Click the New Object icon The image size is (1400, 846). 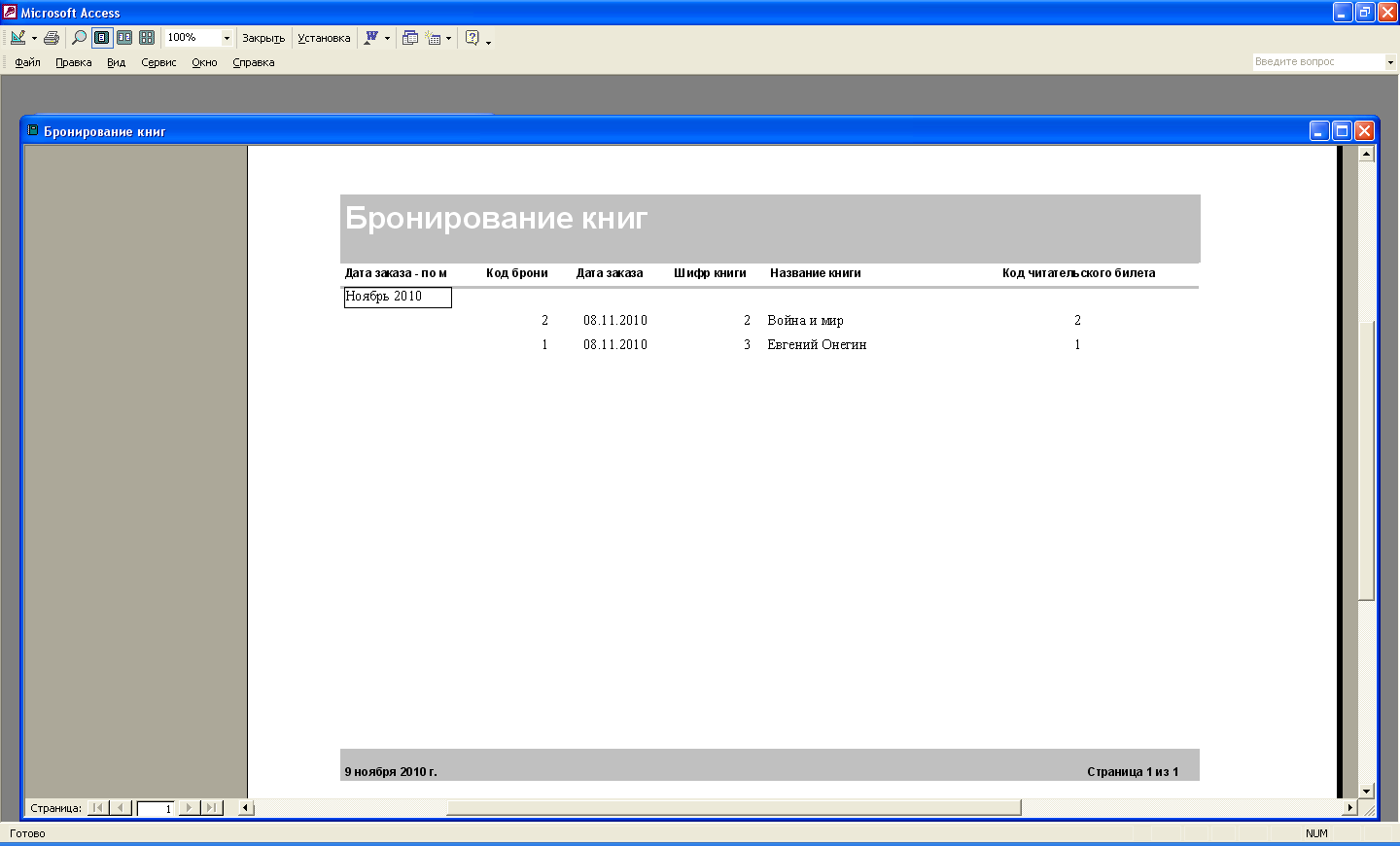(434, 38)
